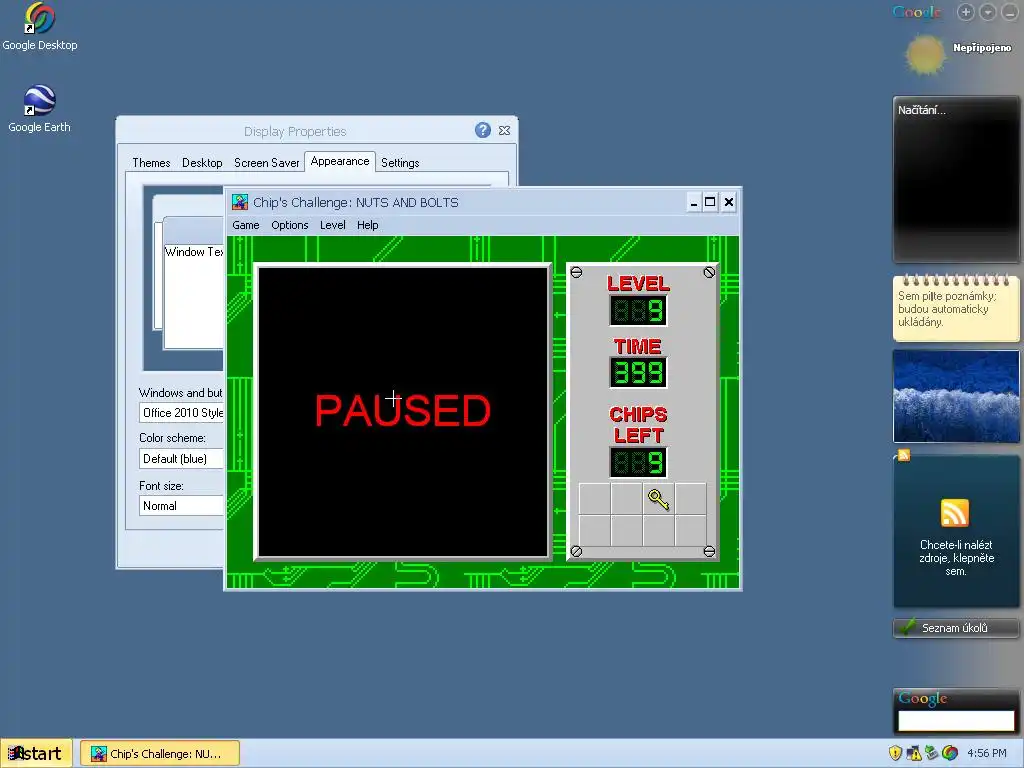Viewport: 1024px width, 768px height.
Task: Open Seznam úkolů to-do gadget
Action: 955,628
